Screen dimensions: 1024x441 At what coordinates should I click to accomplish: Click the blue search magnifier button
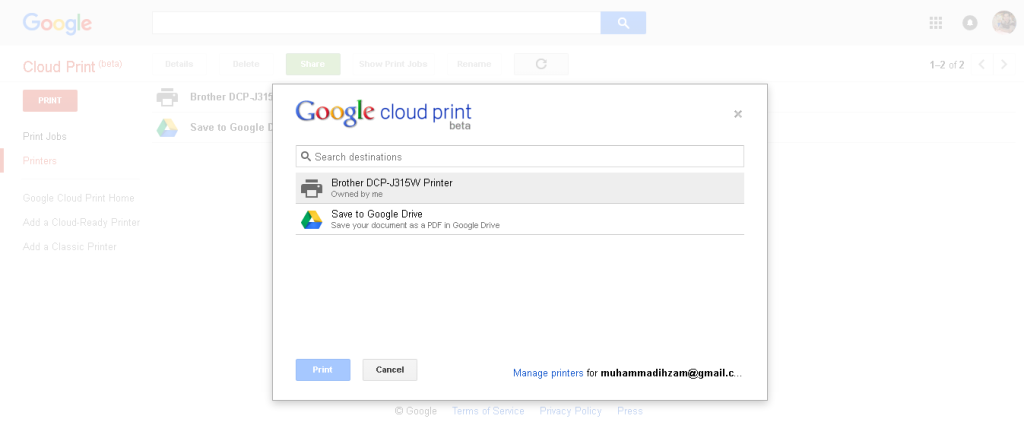point(623,23)
